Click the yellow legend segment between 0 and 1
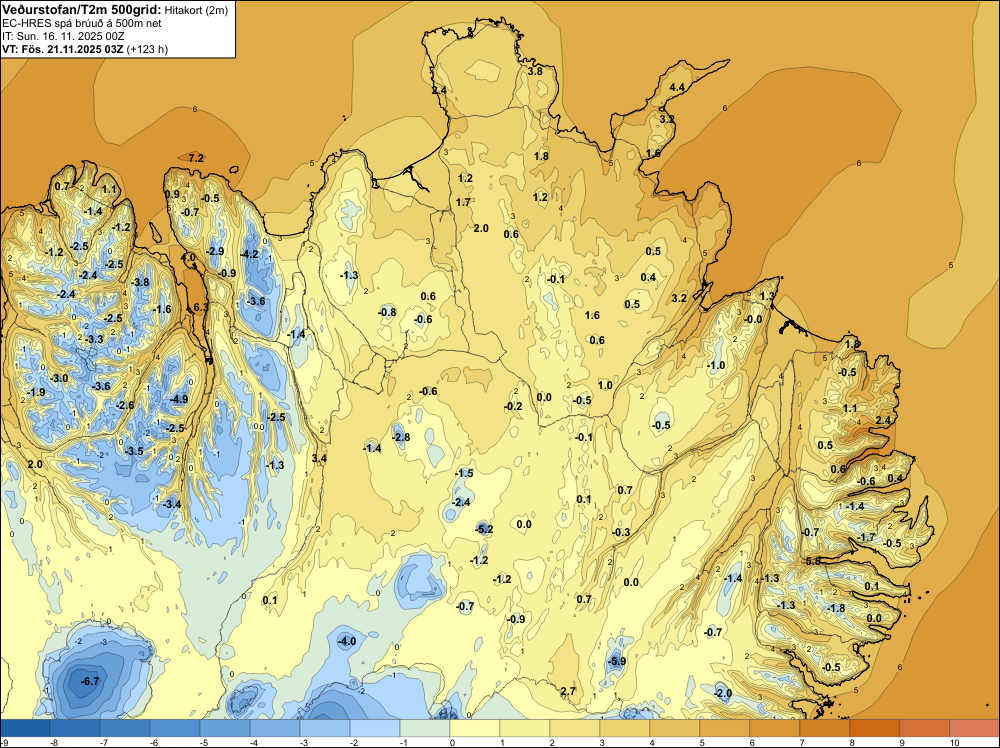 [x=474, y=728]
